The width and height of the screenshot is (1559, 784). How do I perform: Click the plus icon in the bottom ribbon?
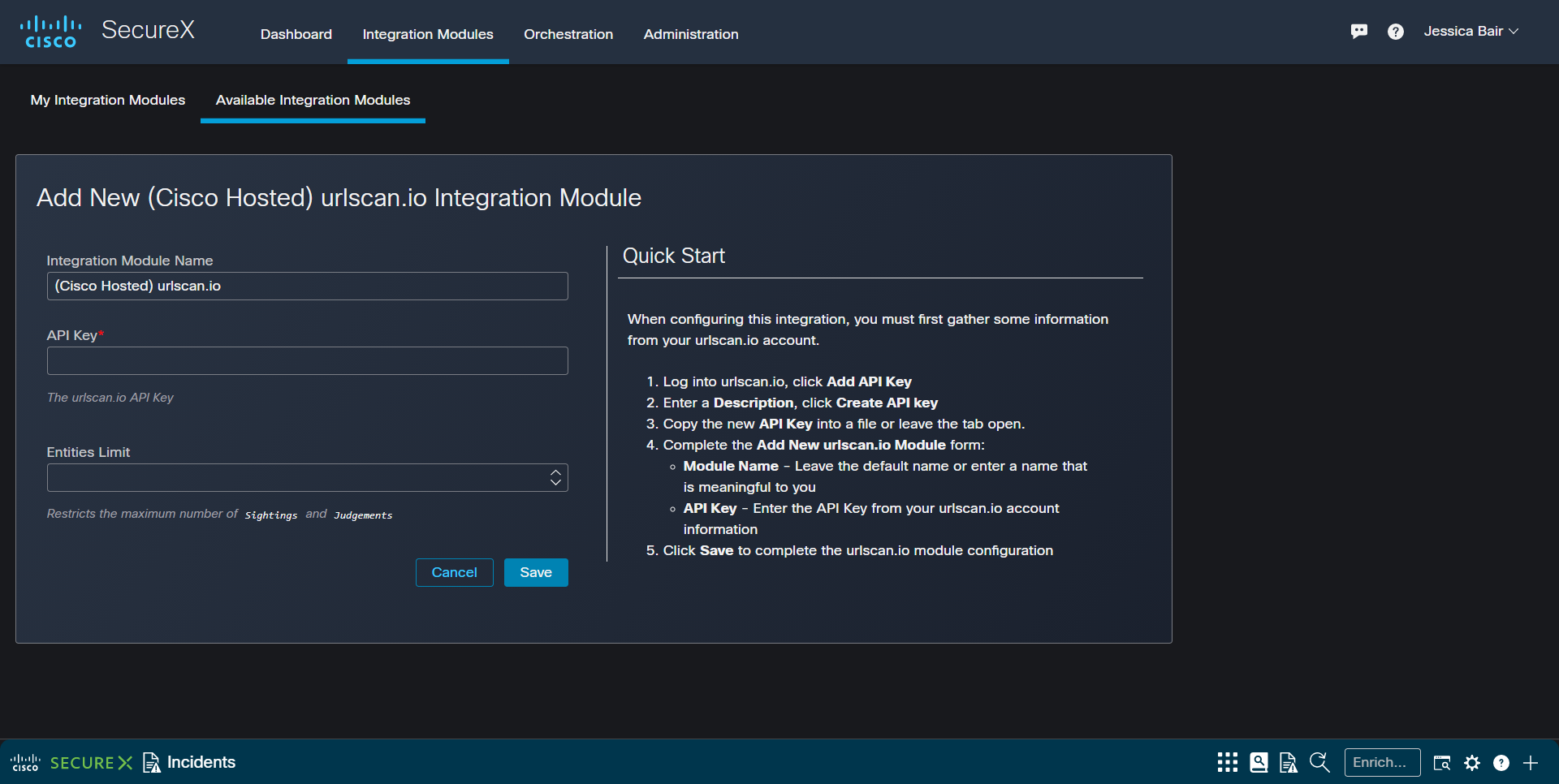1531,763
